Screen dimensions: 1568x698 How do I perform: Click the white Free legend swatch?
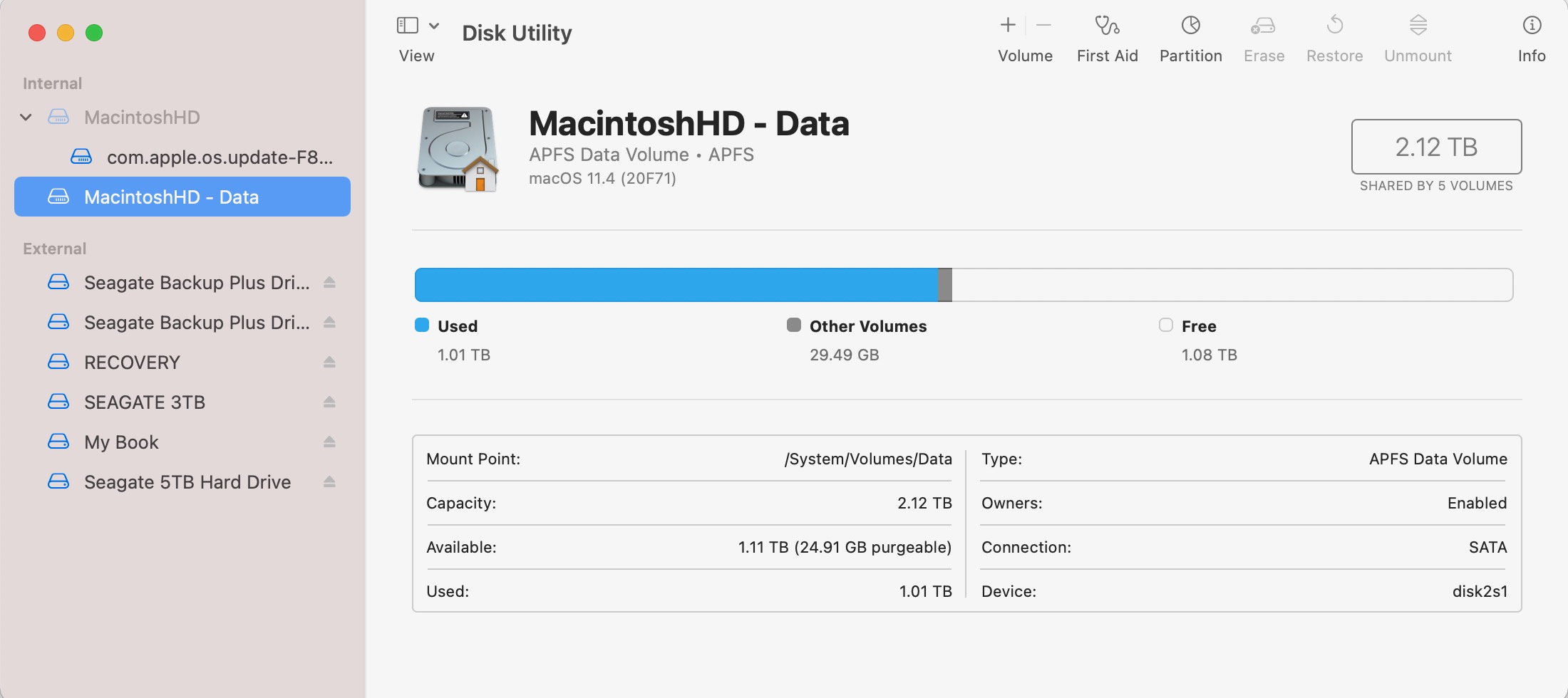pyautogui.click(x=1166, y=325)
